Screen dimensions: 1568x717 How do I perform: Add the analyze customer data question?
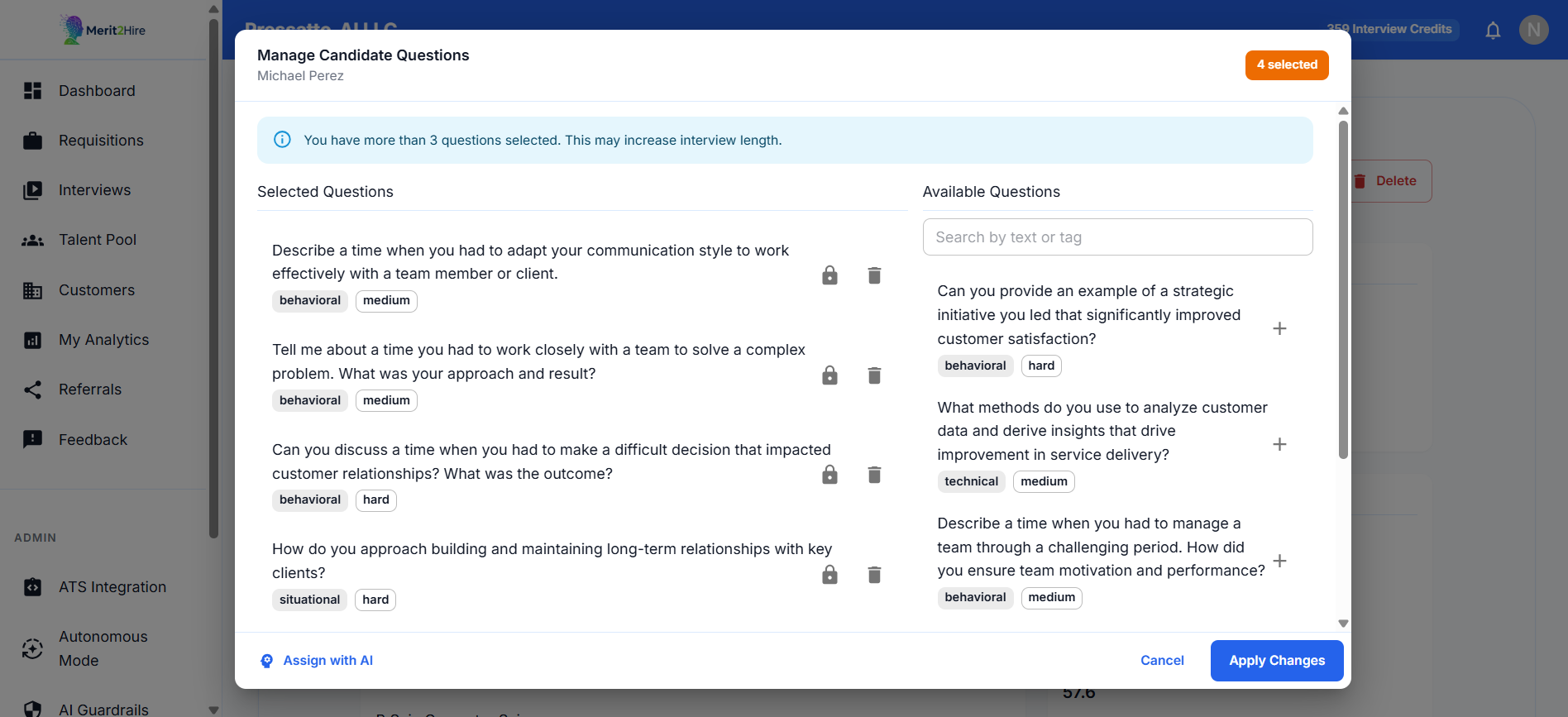click(1279, 444)
